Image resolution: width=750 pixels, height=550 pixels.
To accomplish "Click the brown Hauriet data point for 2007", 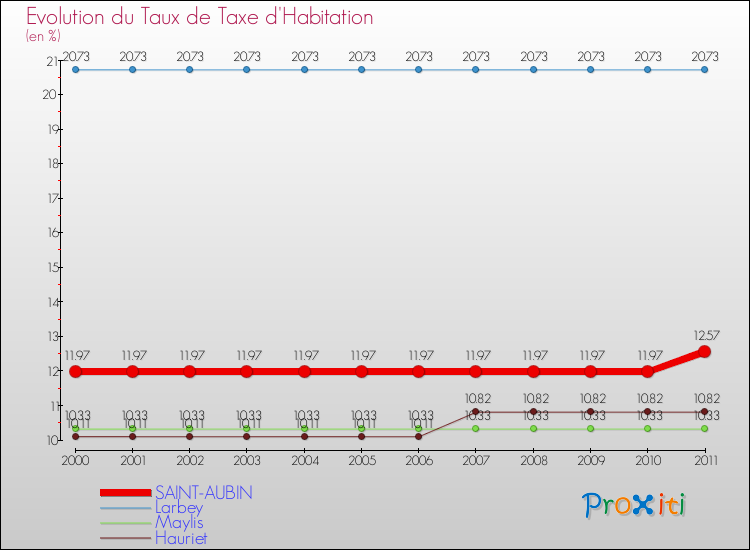I will (475, 411).
